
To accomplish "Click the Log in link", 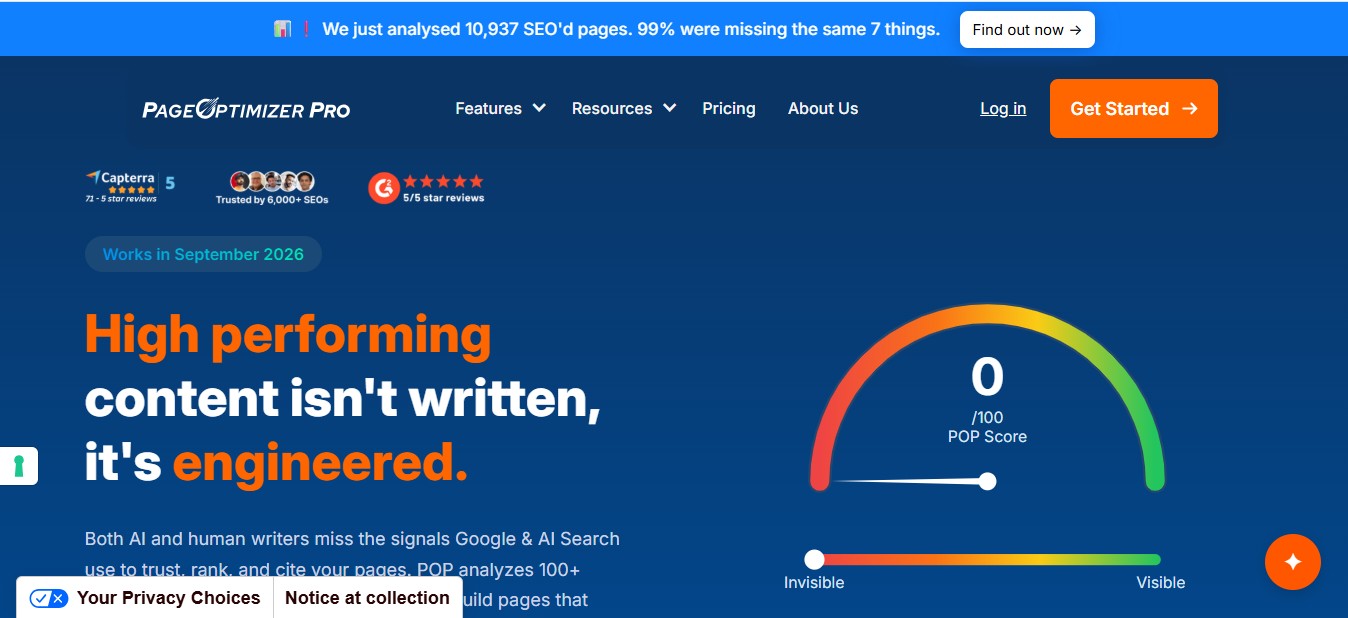I will (x=1003, y=108).
